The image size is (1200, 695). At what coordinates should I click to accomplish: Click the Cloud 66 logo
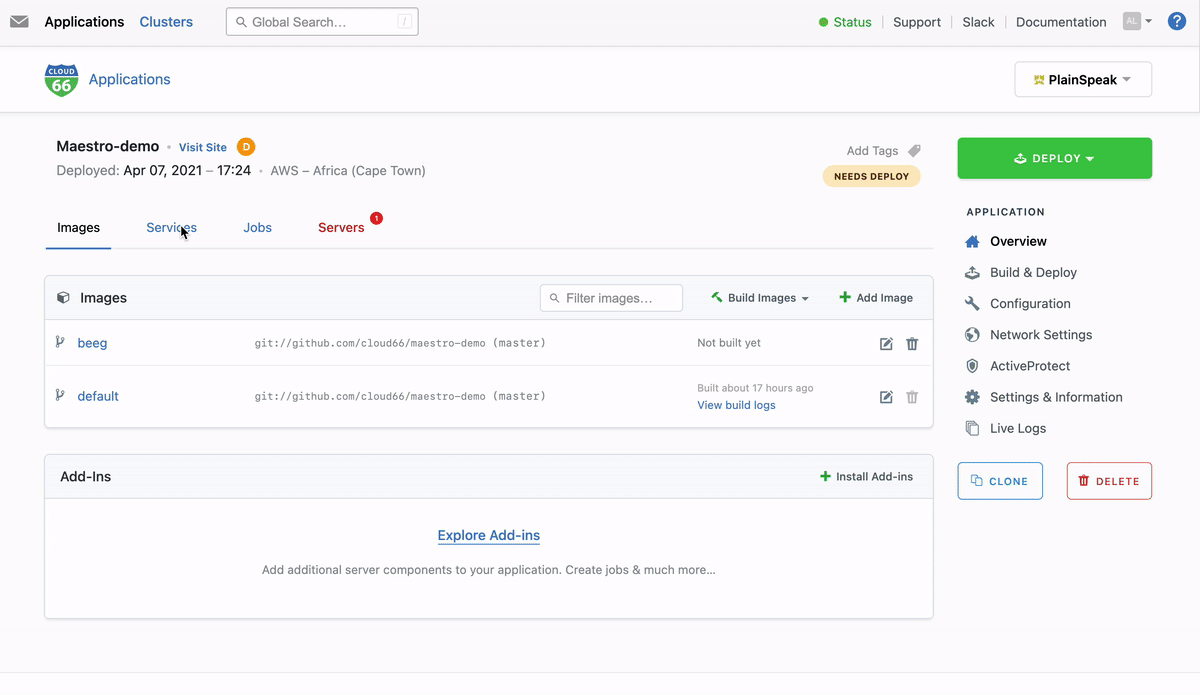(x=62, y=80)
